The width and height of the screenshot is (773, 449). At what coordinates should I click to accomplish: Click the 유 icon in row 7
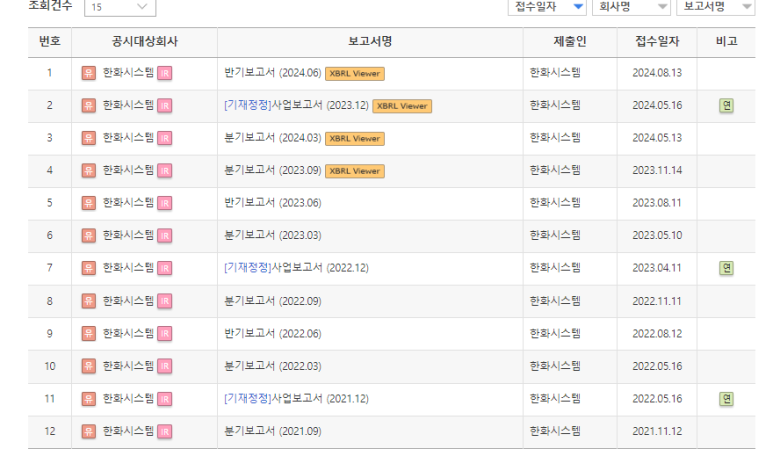[89, 269]
